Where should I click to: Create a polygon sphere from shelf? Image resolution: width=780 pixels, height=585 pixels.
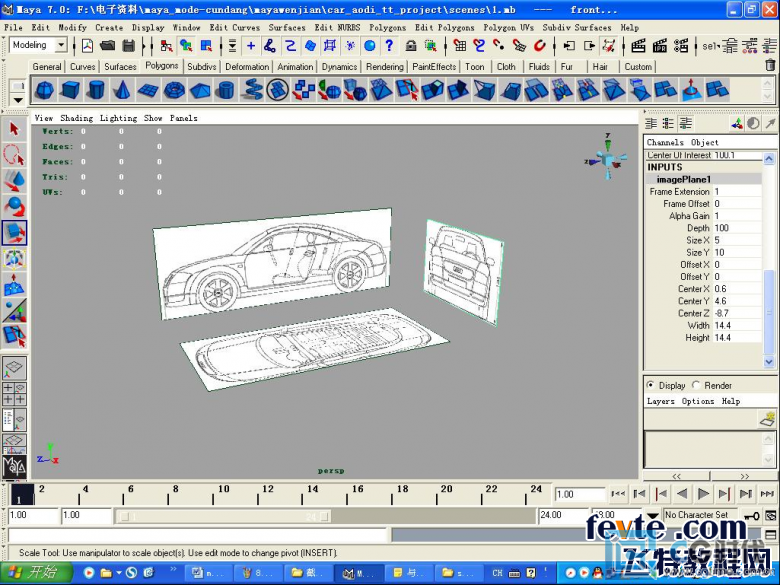click(x=45, y=90)
